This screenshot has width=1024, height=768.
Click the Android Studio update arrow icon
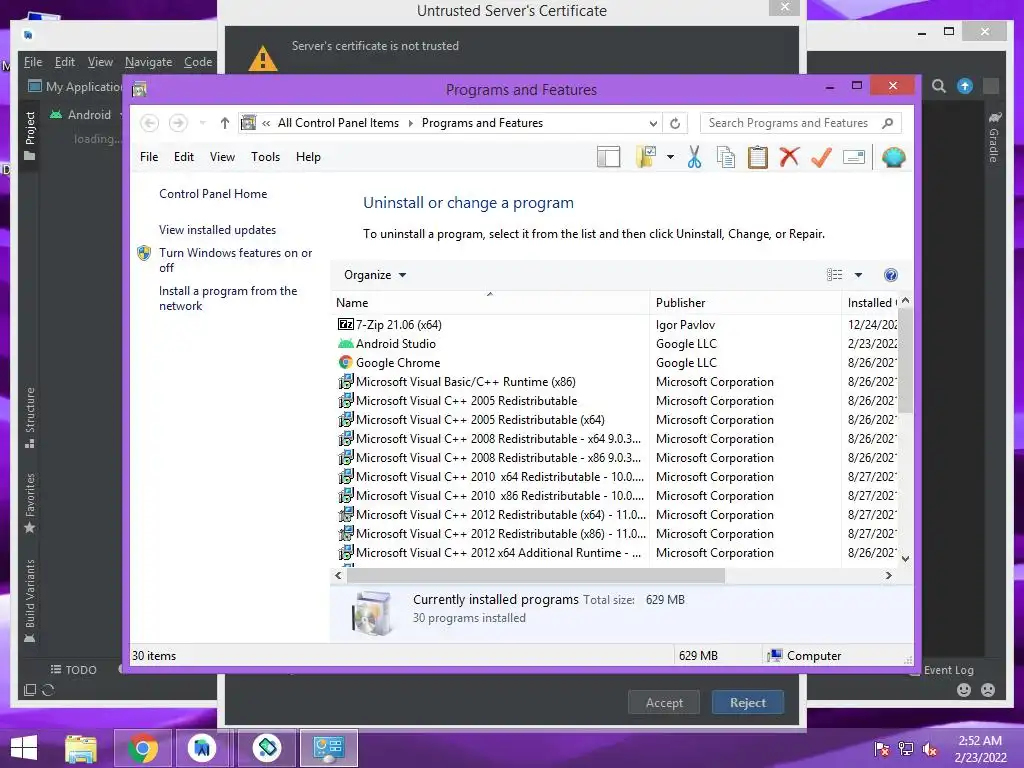(965, 86)
